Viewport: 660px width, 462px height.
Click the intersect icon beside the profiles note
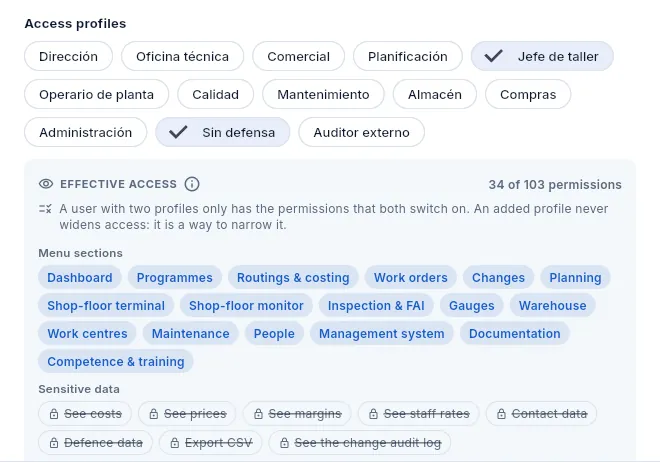click(45, 209)
